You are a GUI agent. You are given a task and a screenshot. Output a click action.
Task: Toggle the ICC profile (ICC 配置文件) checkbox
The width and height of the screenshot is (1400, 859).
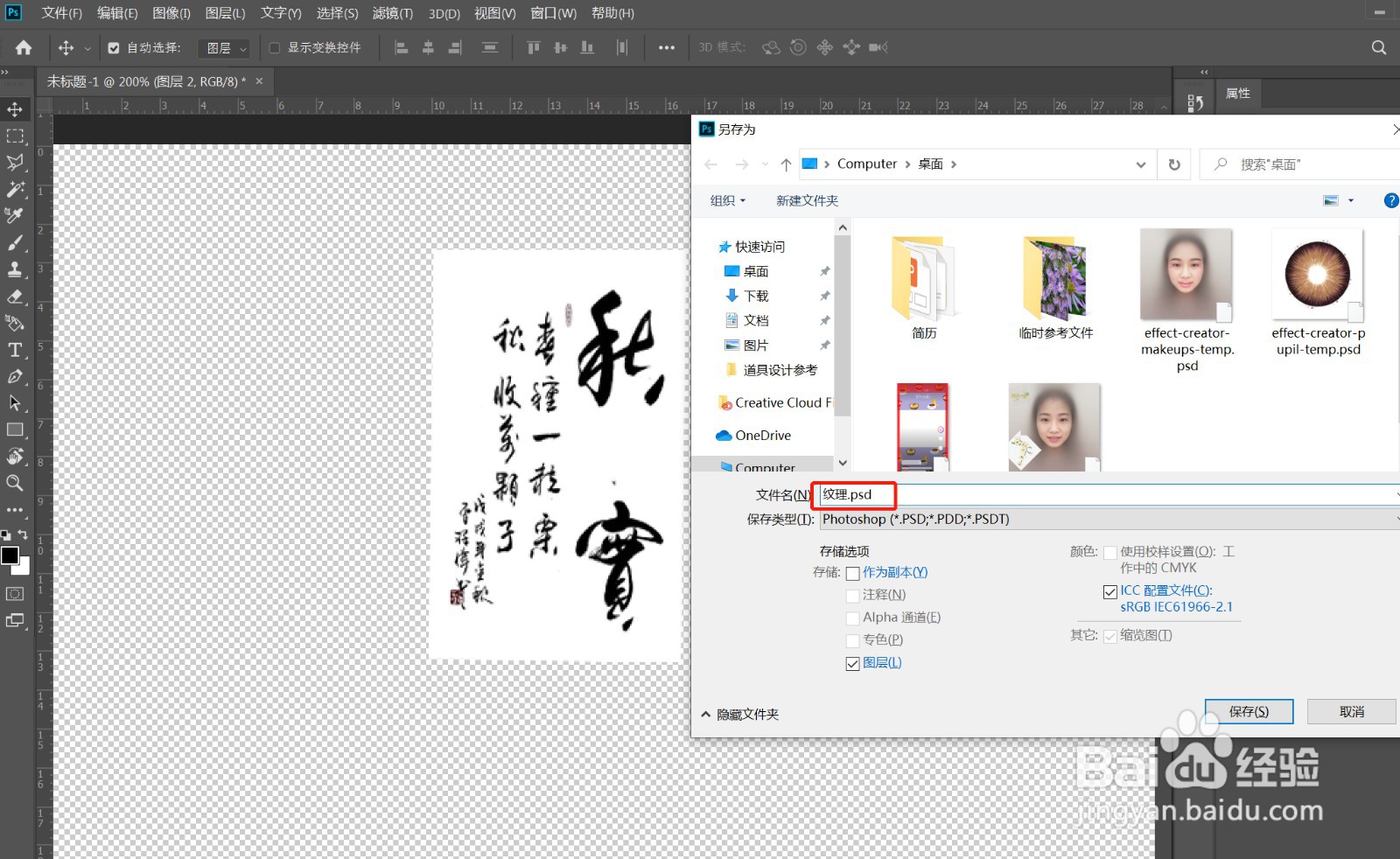[x=1110, y=592]
